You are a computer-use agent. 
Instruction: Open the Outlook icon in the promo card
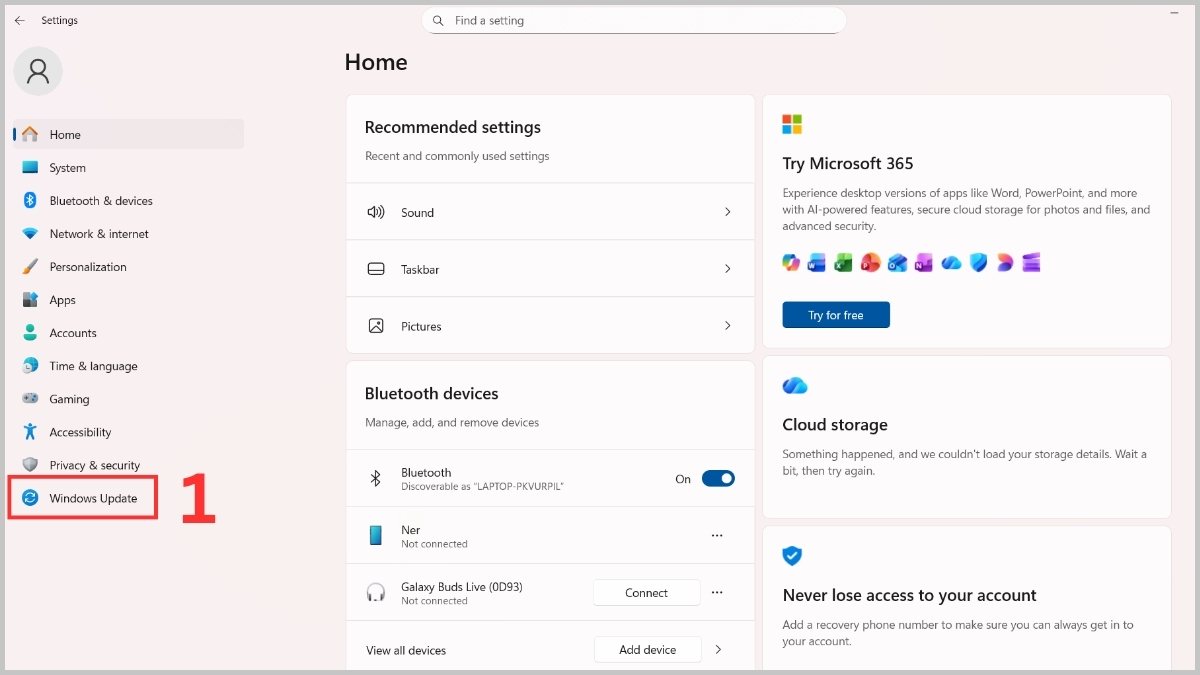[897, 262]
